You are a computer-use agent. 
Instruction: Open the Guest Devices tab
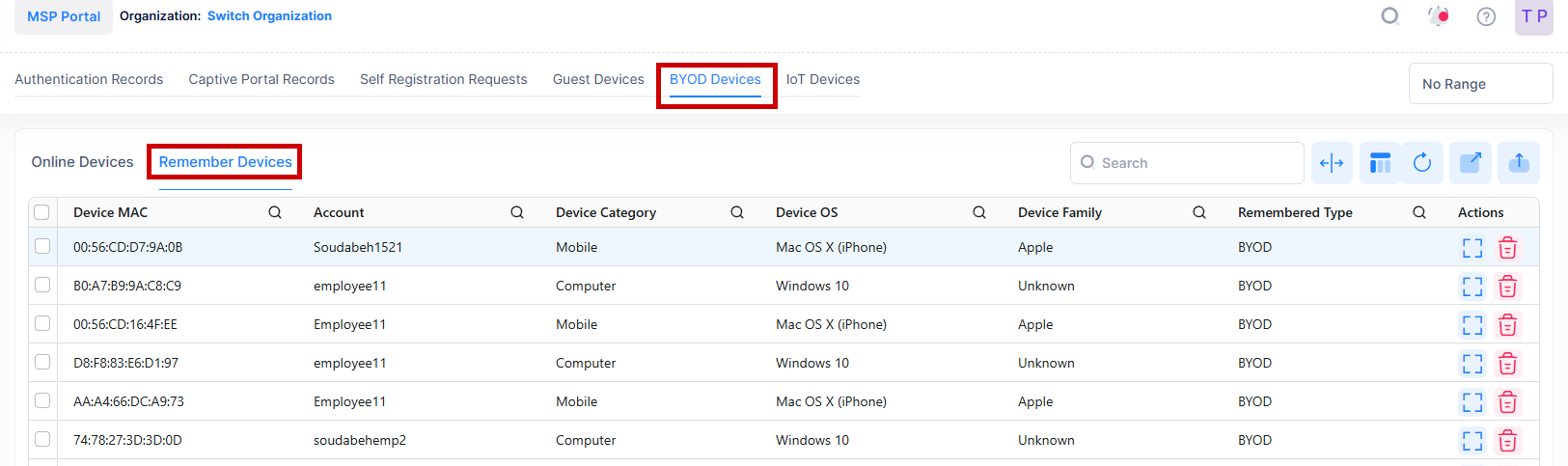coord(598,79)
